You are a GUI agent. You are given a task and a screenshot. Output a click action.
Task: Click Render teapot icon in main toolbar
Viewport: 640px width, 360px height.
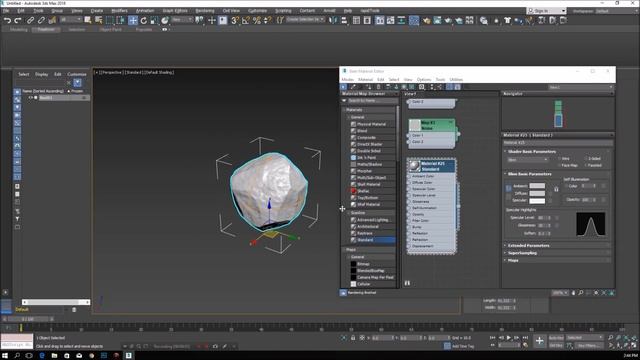(448, 20)
